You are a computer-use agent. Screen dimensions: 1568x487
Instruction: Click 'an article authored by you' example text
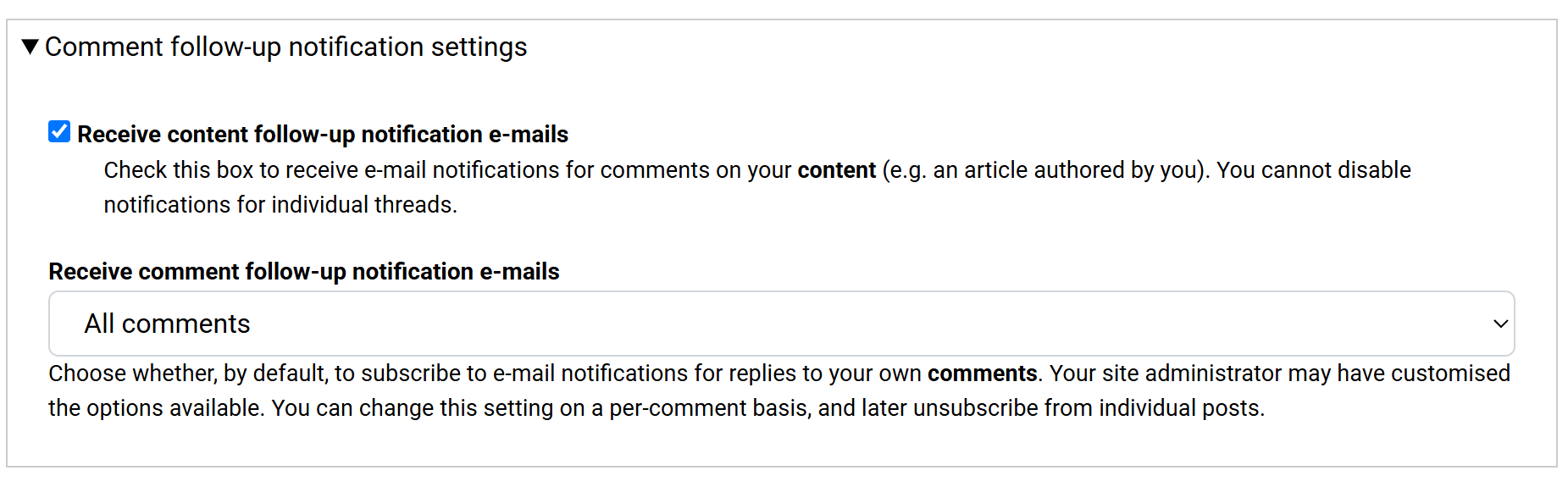tap(1066, 170)
